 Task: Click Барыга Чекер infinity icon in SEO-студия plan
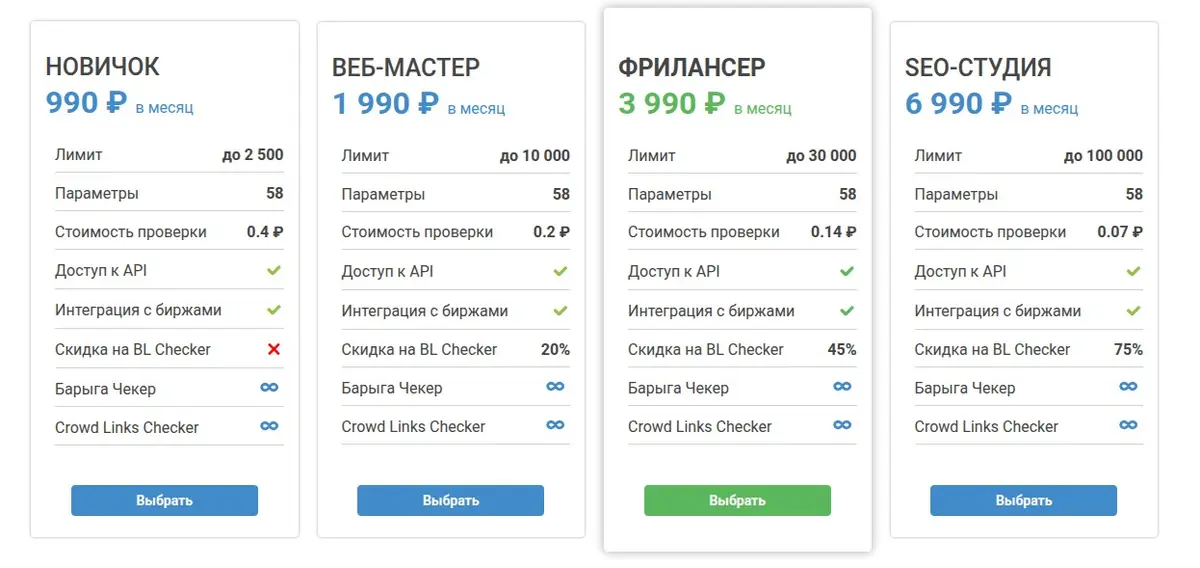pos(1128,387)
